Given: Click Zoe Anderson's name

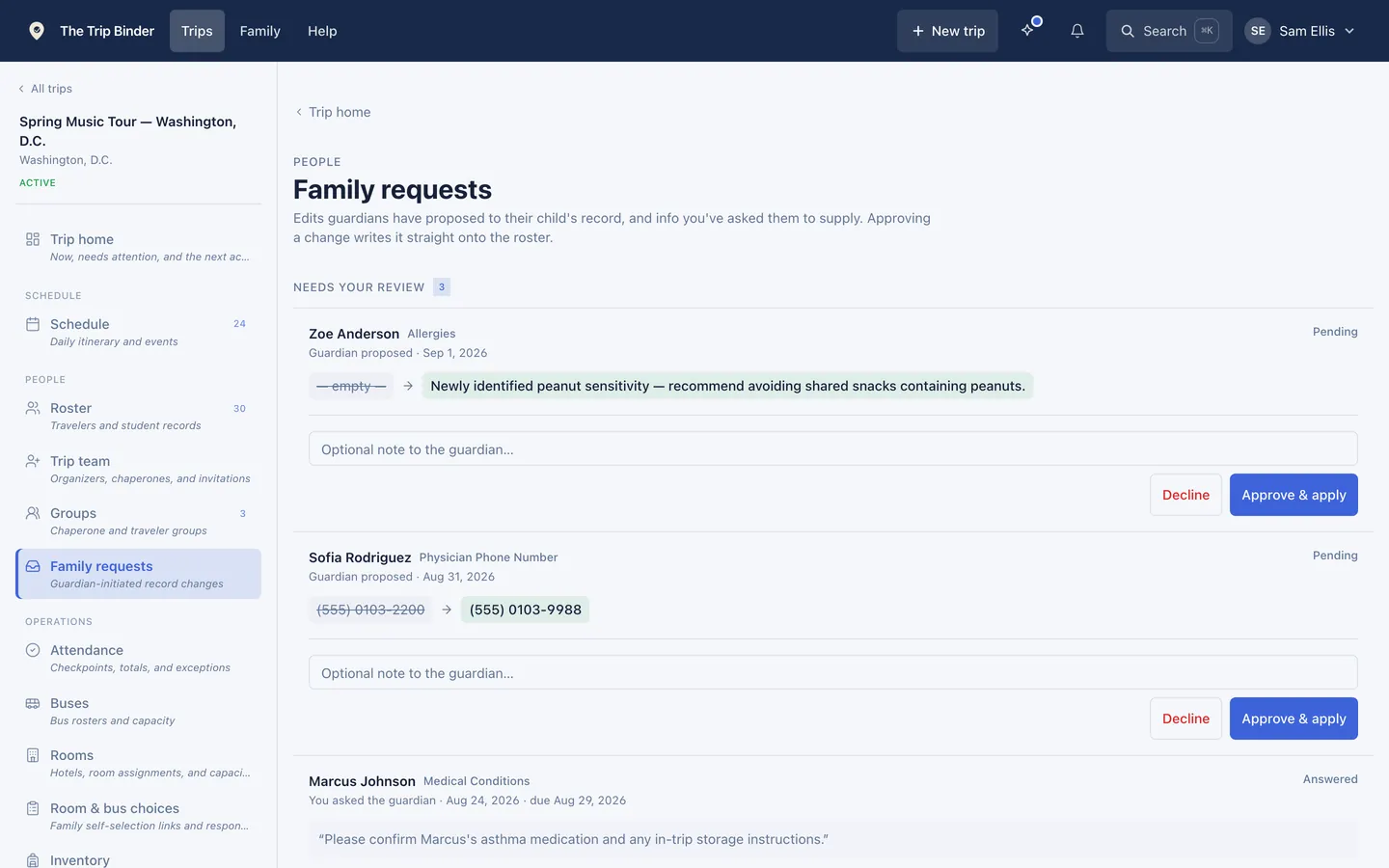Looking at the screenshot, I should pyautogui.click(x=354, y=334).
